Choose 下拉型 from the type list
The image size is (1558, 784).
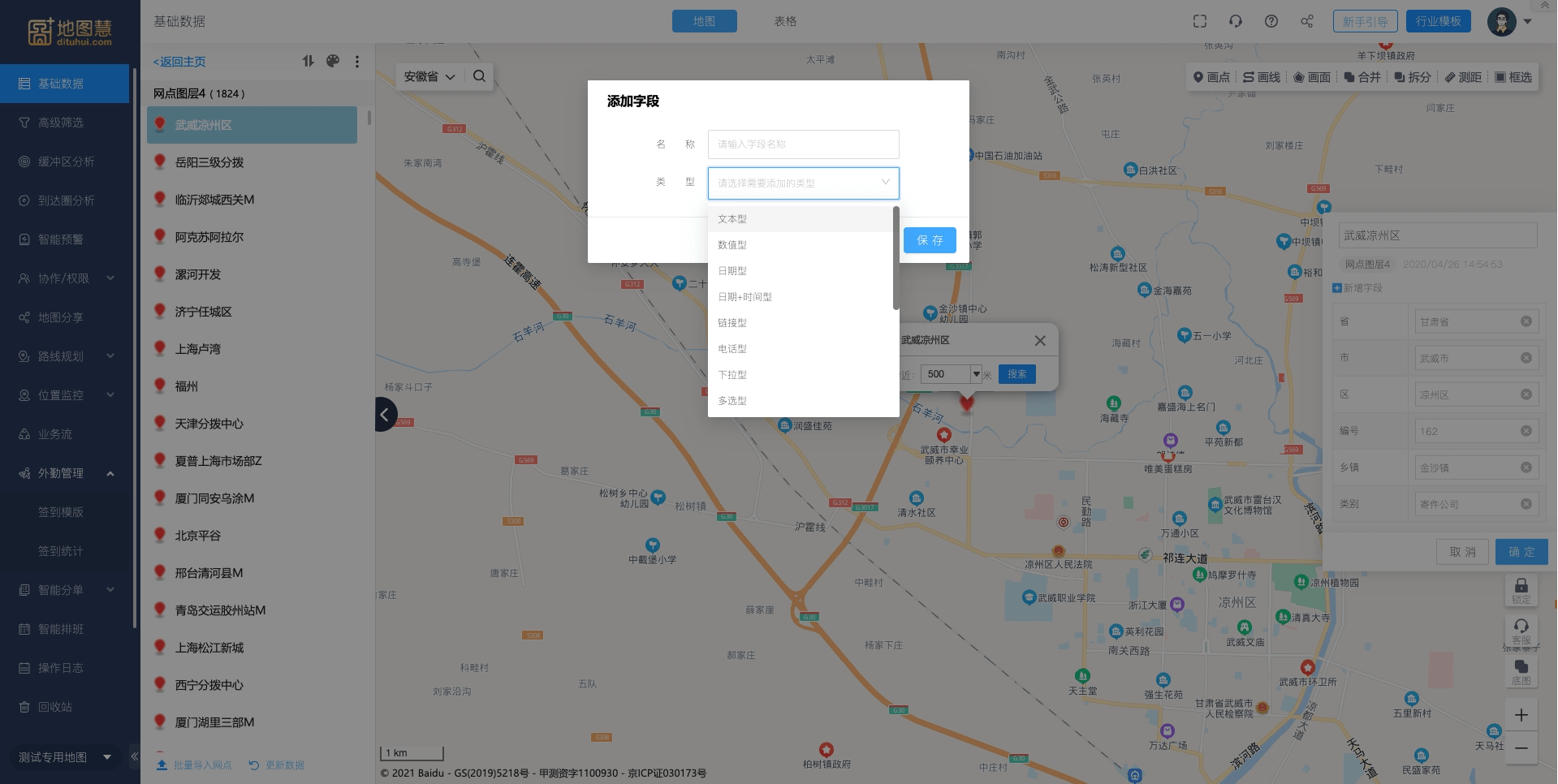[800, 375]
